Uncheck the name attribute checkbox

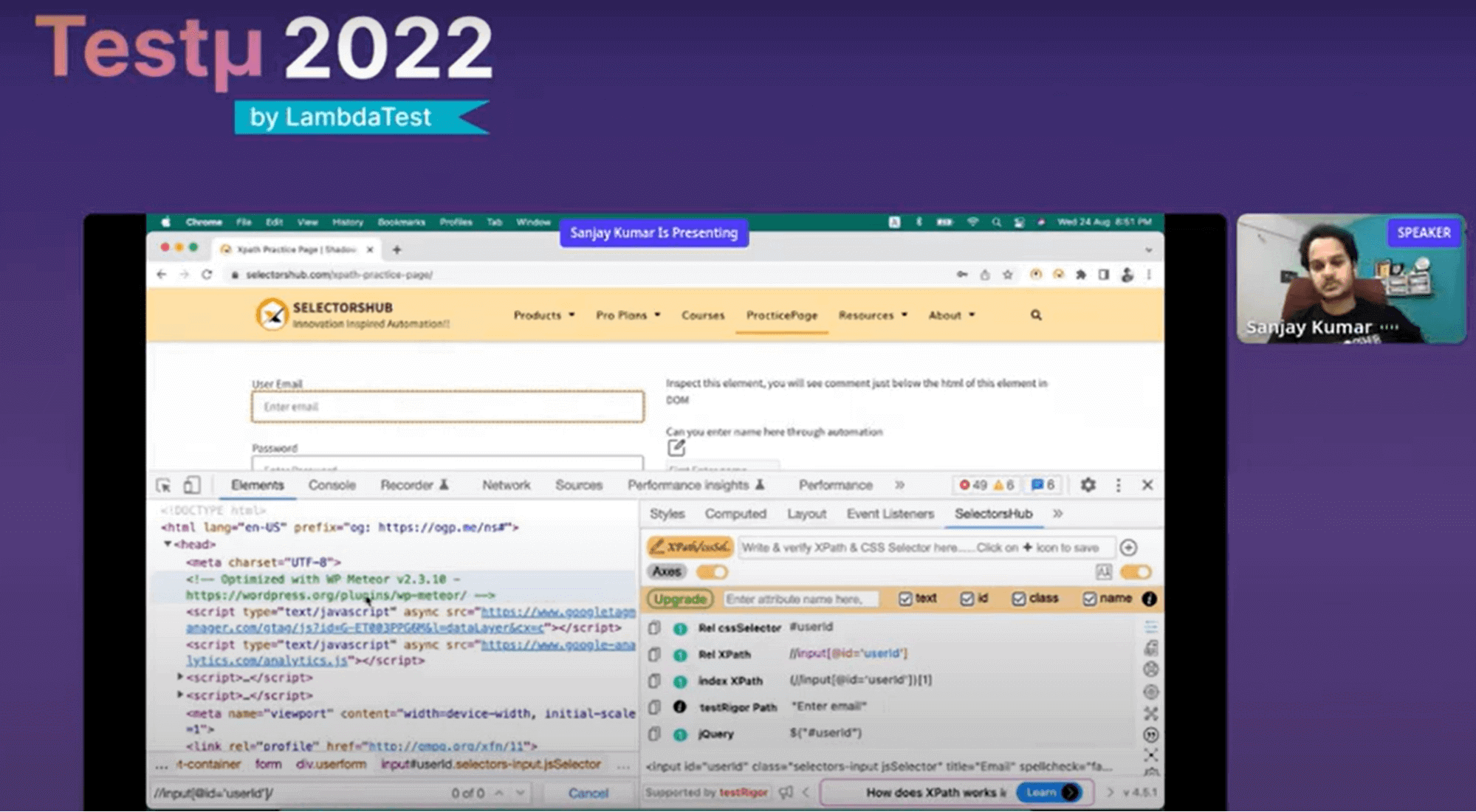click(1090, 599)
